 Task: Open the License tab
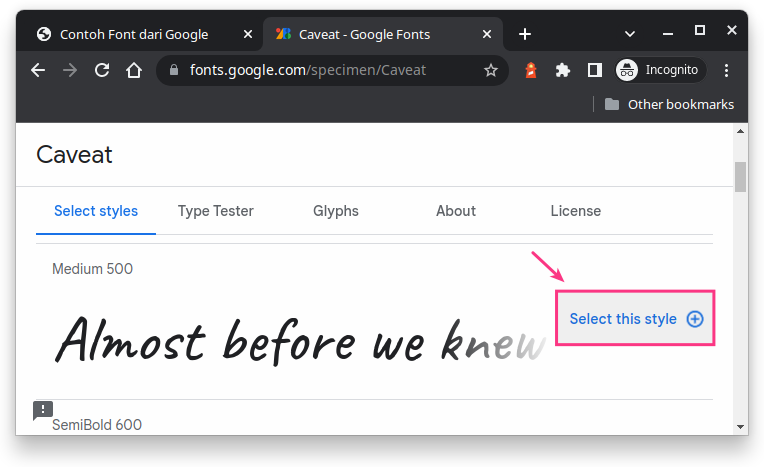click(575, 211)
